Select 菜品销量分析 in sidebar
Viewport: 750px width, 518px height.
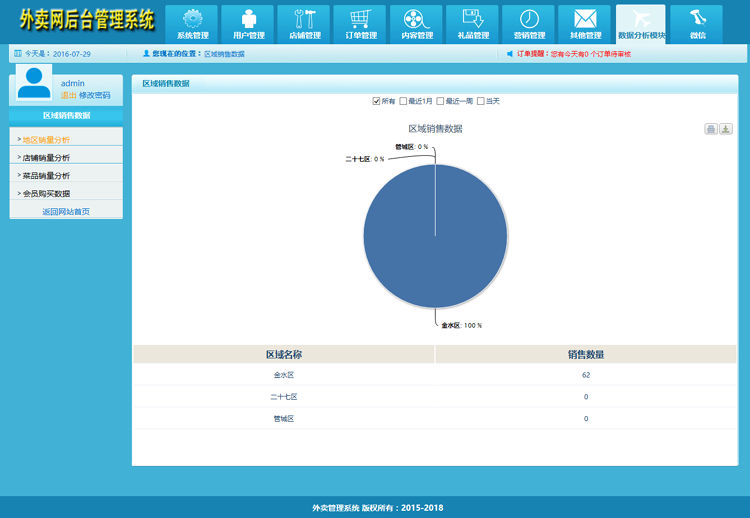46,176
